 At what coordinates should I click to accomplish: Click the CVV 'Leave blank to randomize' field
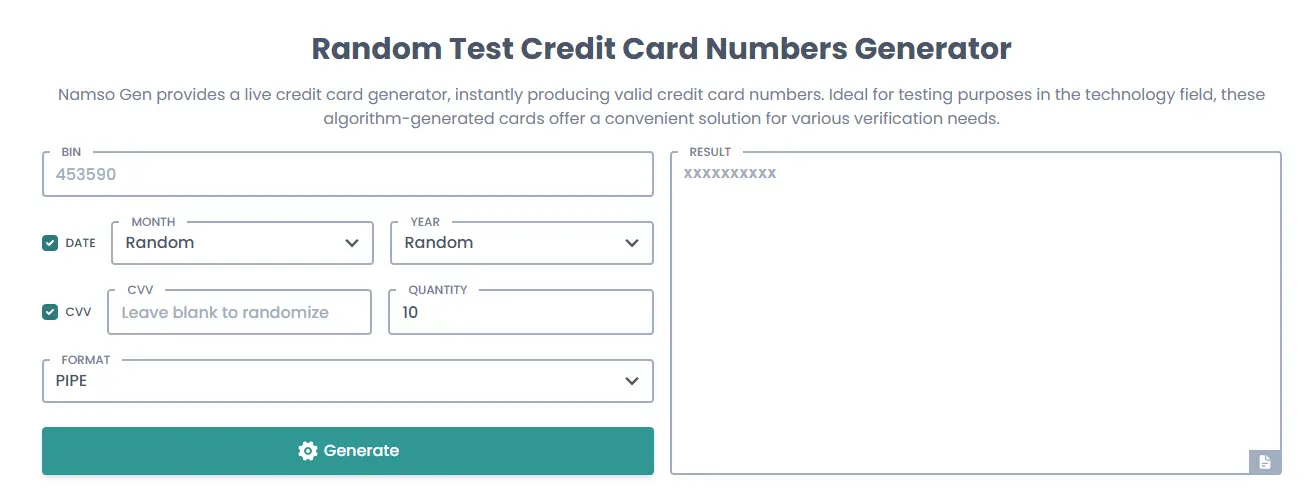(x=239, y=312)
